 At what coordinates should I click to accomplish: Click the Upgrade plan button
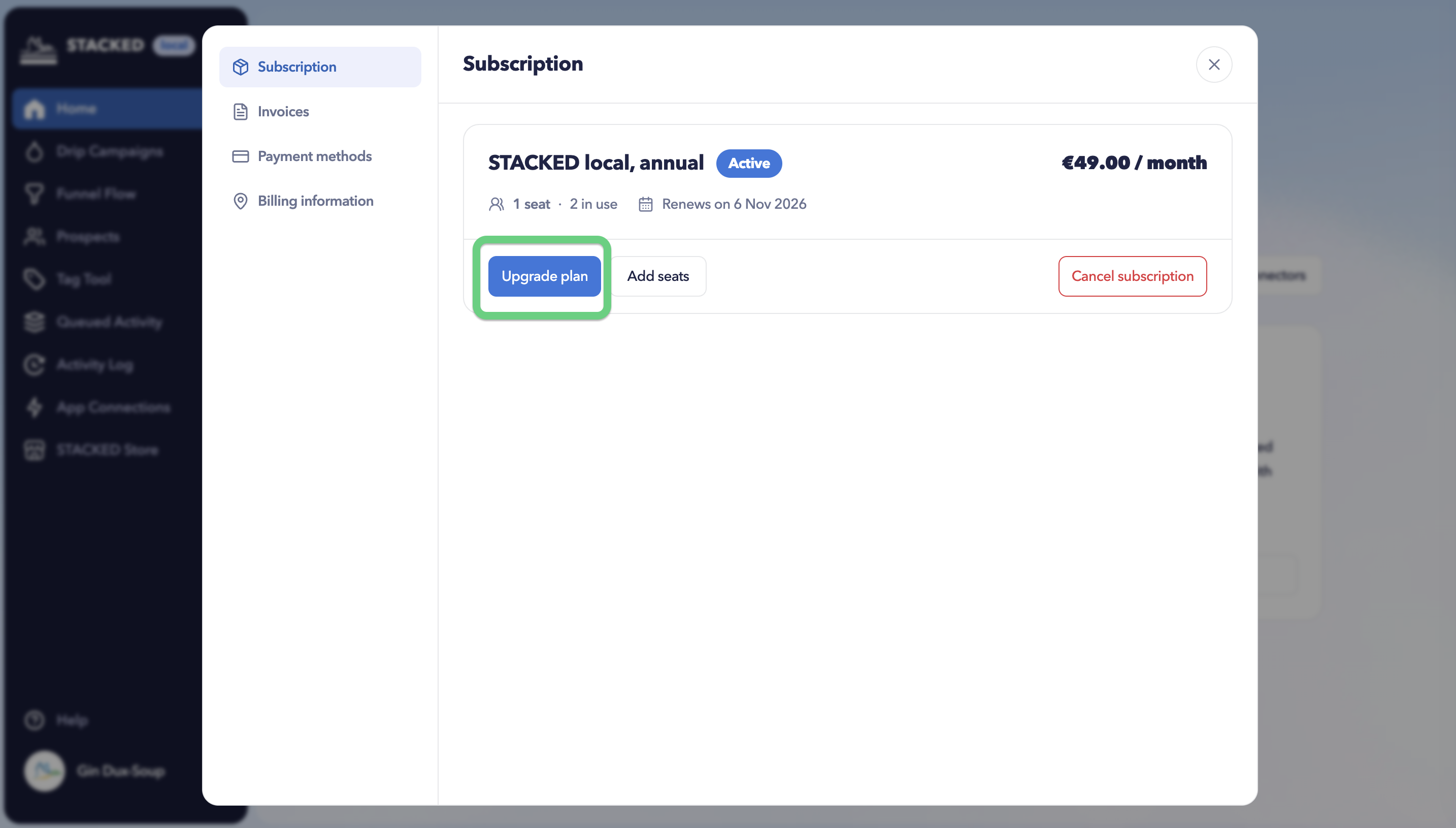coord(544,276)
